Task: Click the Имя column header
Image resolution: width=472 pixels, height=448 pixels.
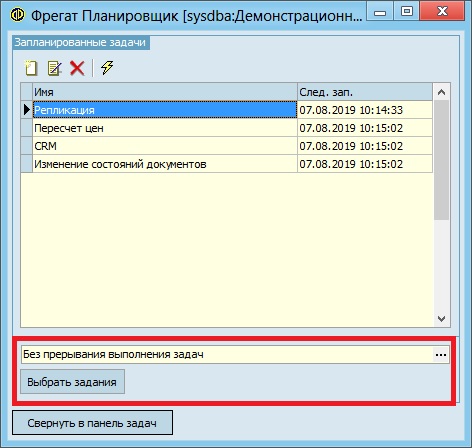Action: coord(165,92)
